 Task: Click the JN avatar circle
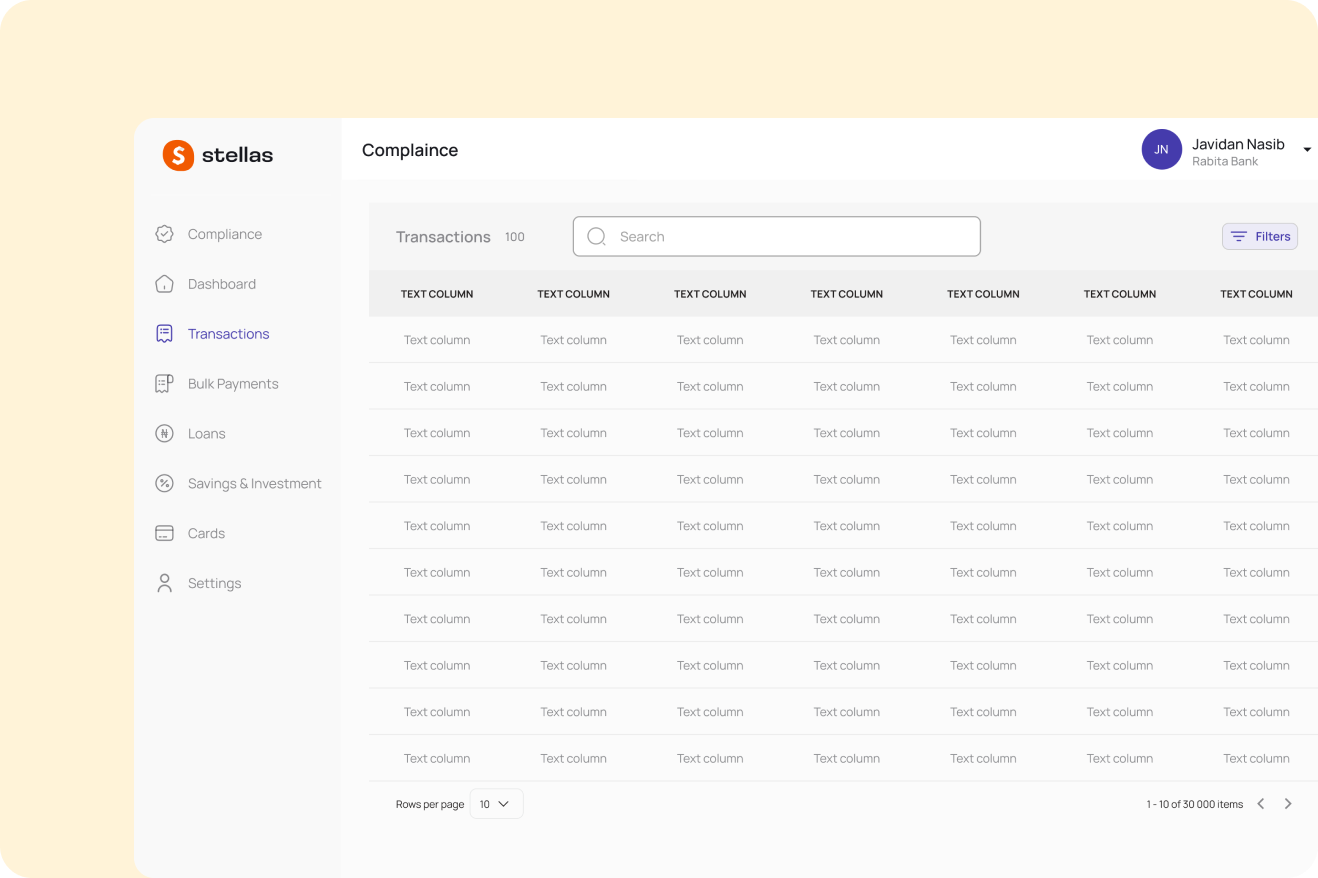pyautogui.click(x=1162, y=149)
